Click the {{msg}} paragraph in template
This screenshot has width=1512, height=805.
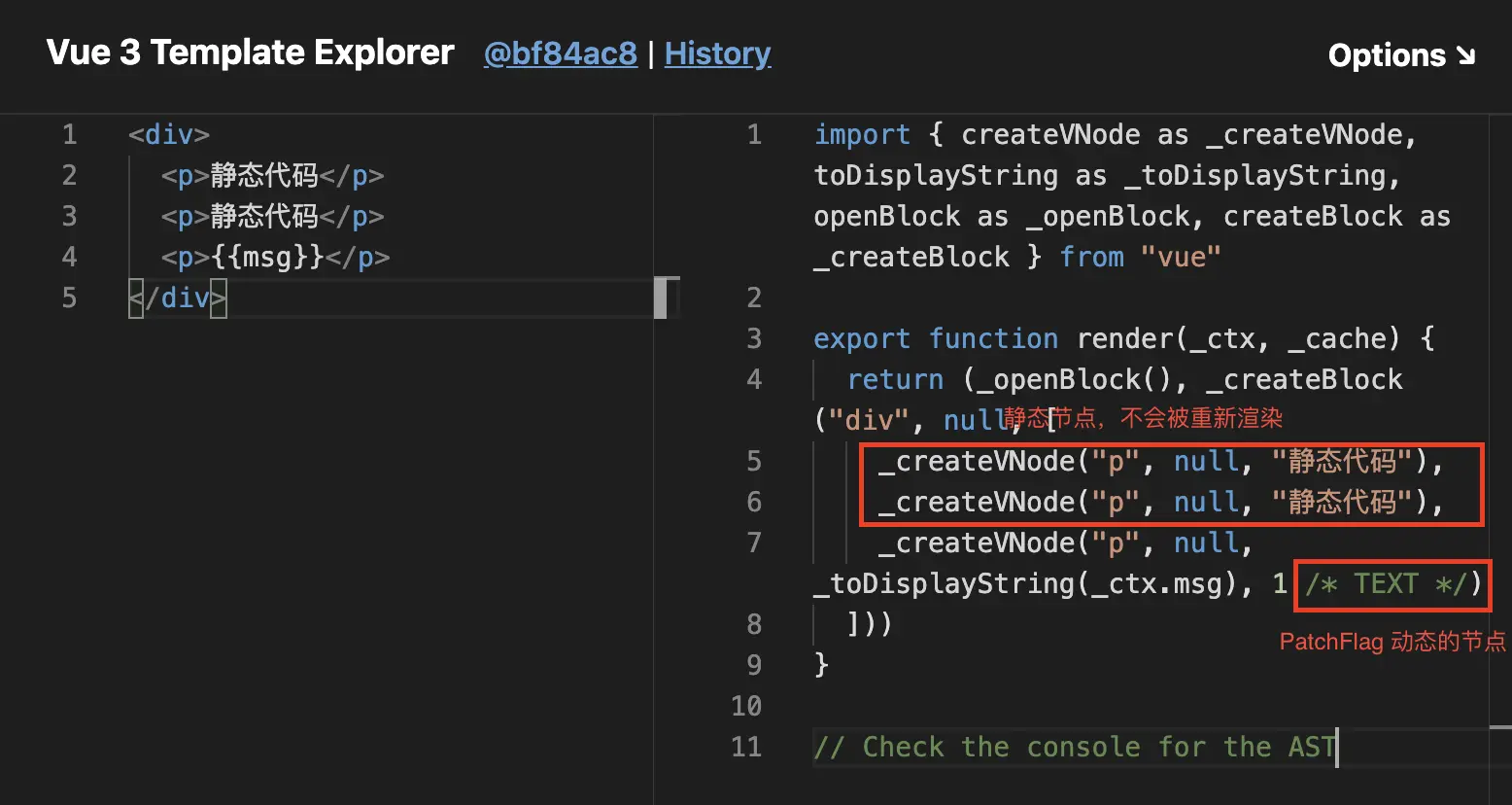point(276,257)
